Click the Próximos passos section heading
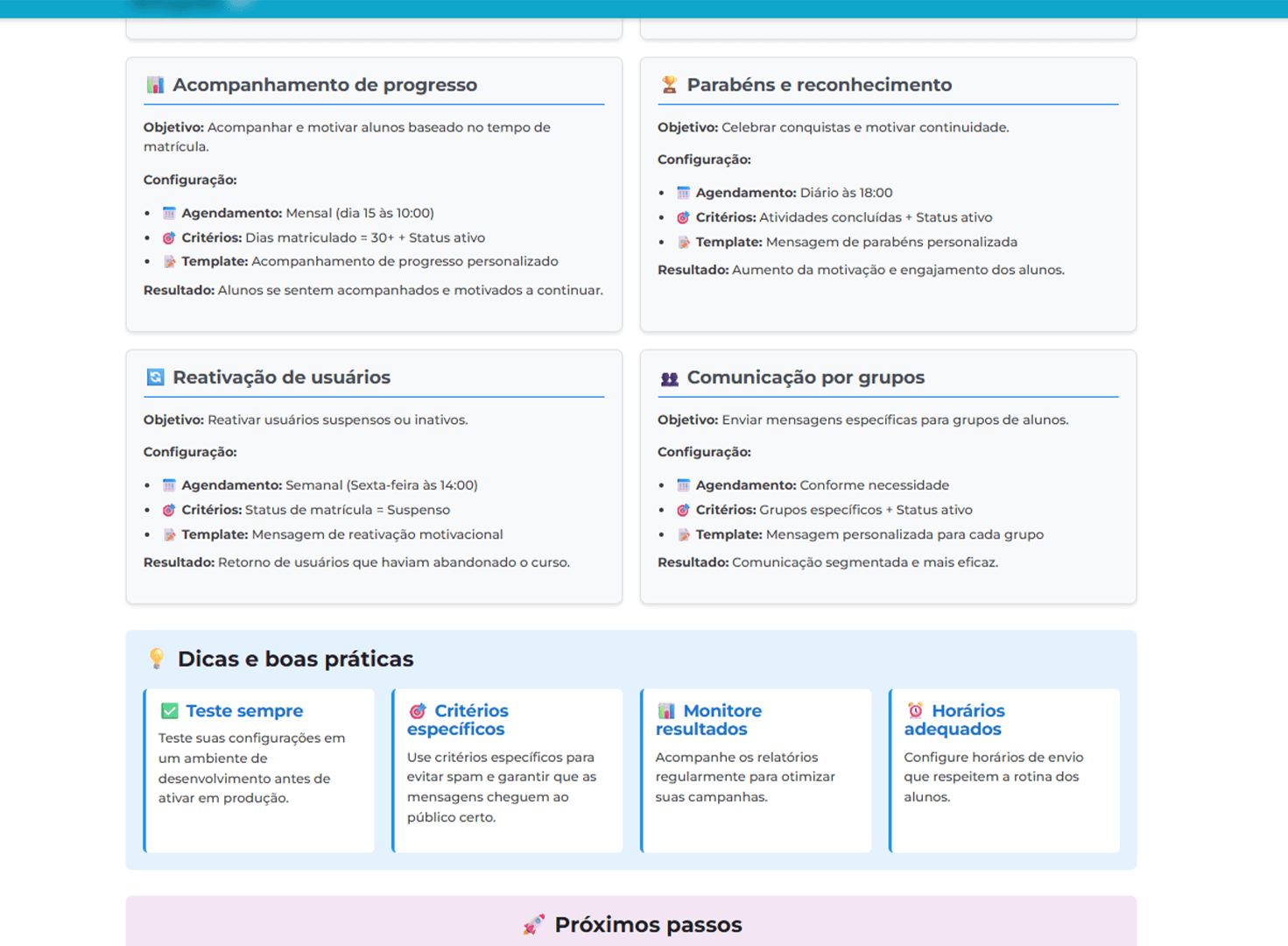 pyautogui.click(x=648, y=925)
